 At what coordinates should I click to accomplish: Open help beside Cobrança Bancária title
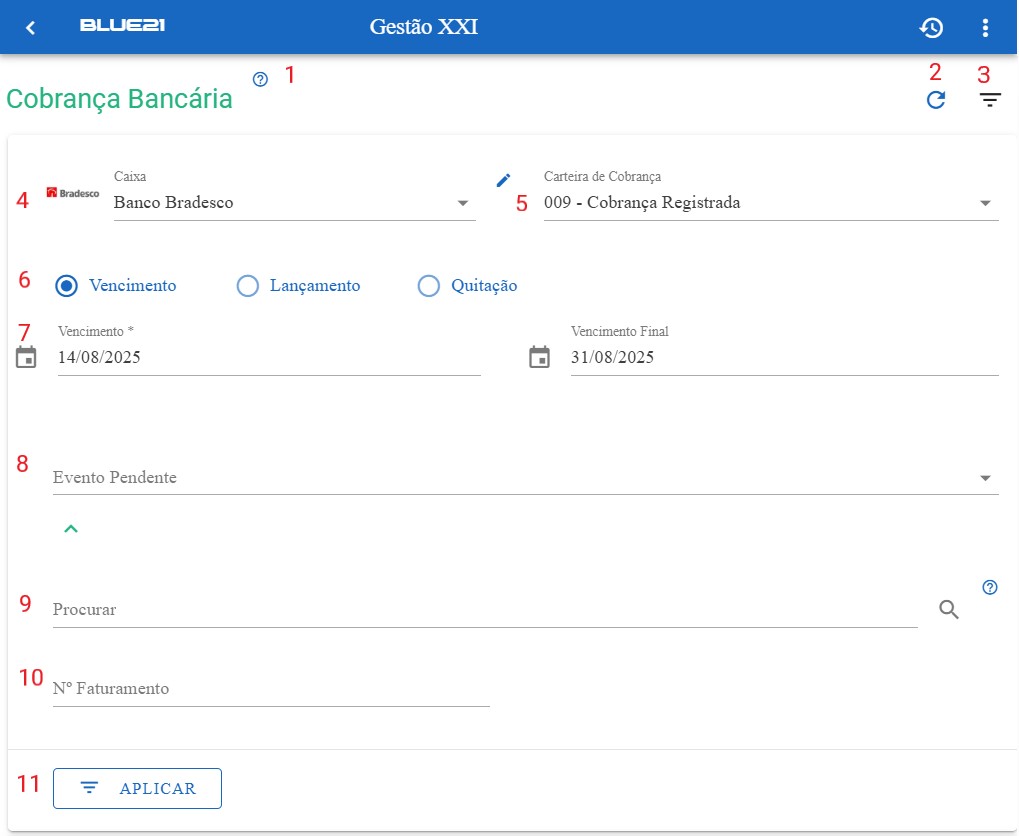click(260, 79)
